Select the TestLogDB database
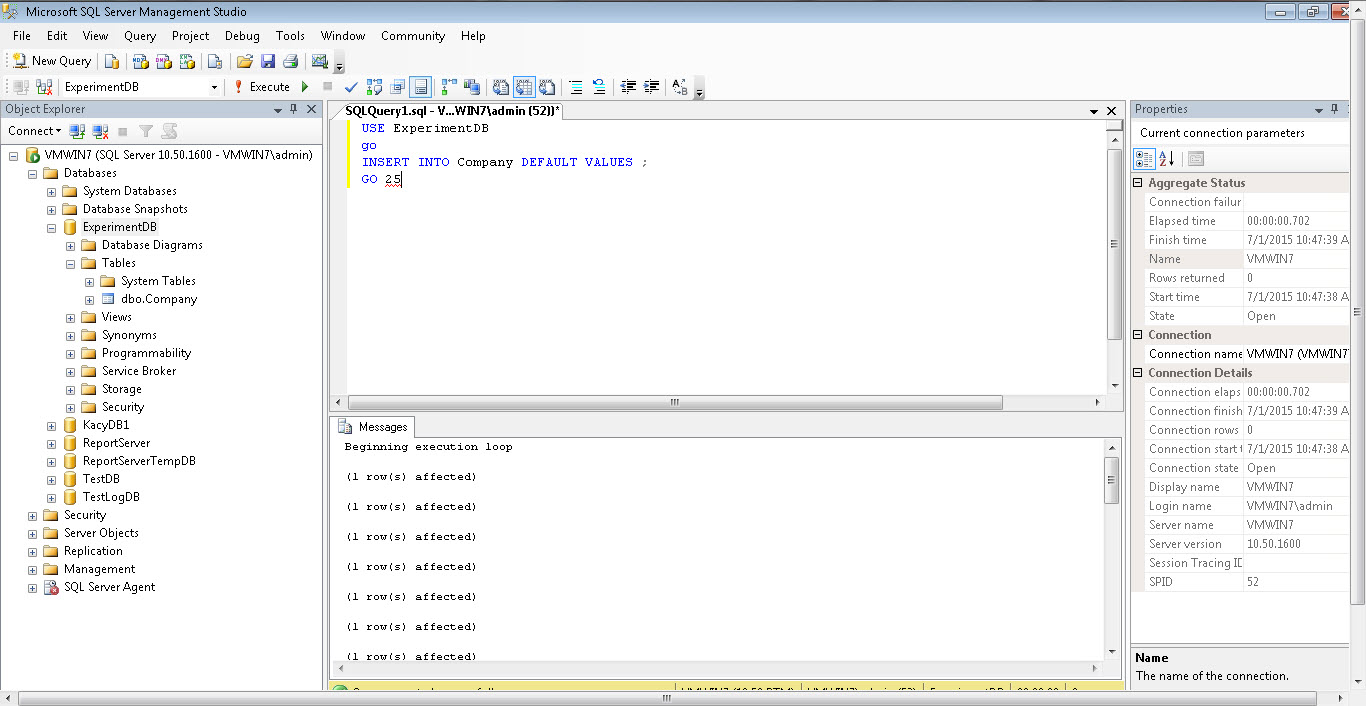This screenshot has width=1366, height=706. pos(111,497)
